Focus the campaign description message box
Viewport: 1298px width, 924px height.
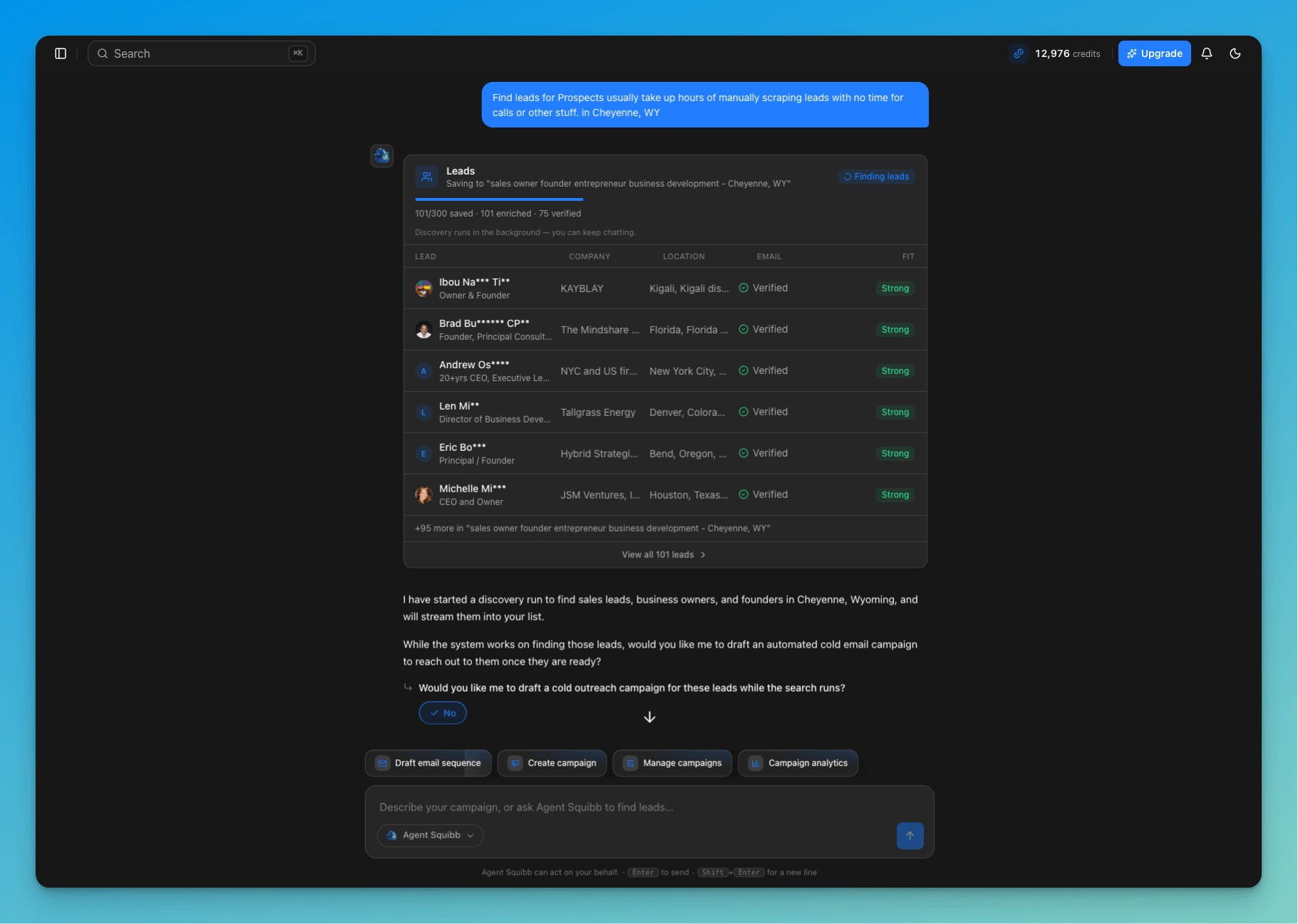[649, 807]
